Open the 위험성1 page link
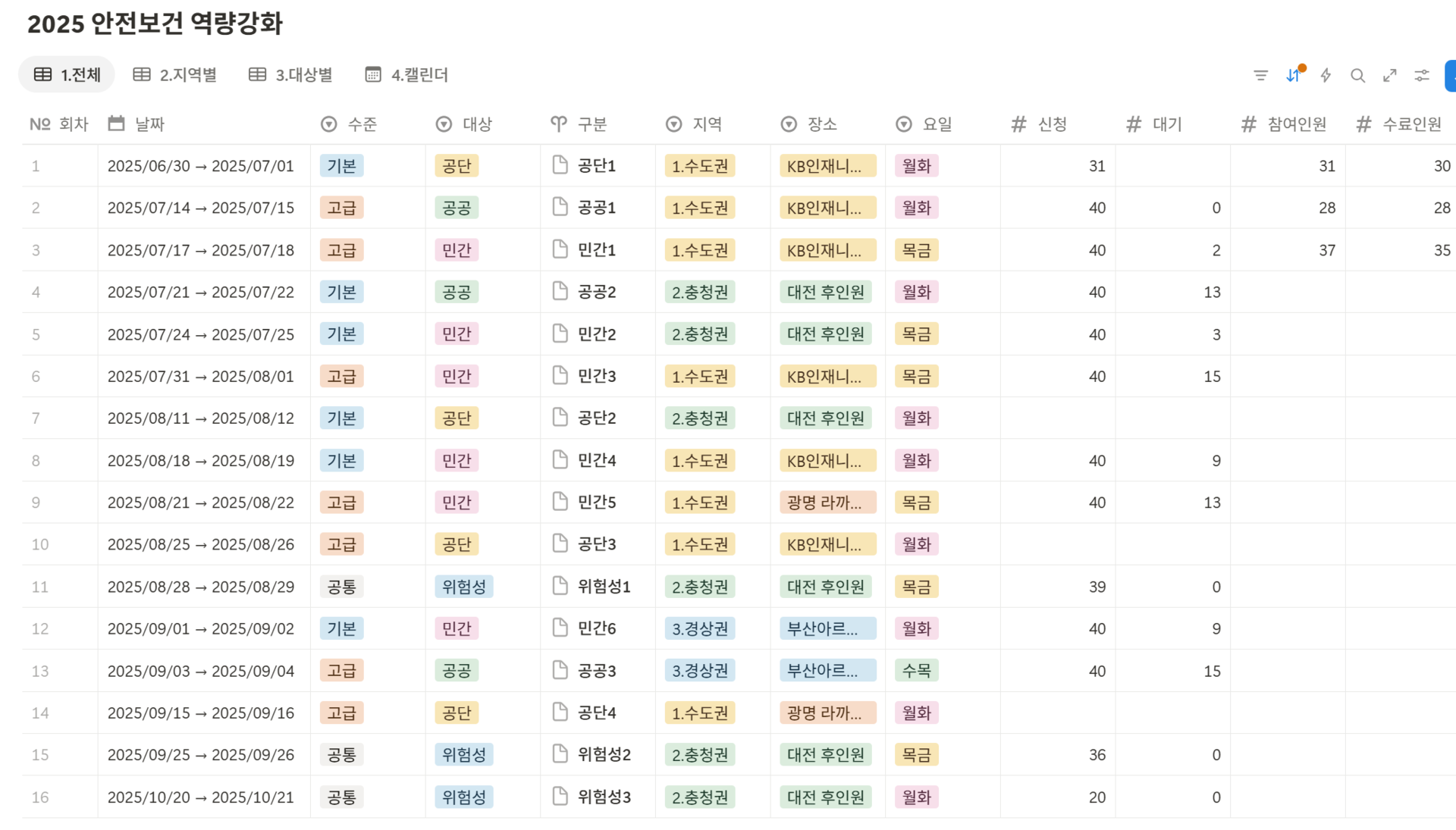The image size is (1456, 830). [604, 587]
